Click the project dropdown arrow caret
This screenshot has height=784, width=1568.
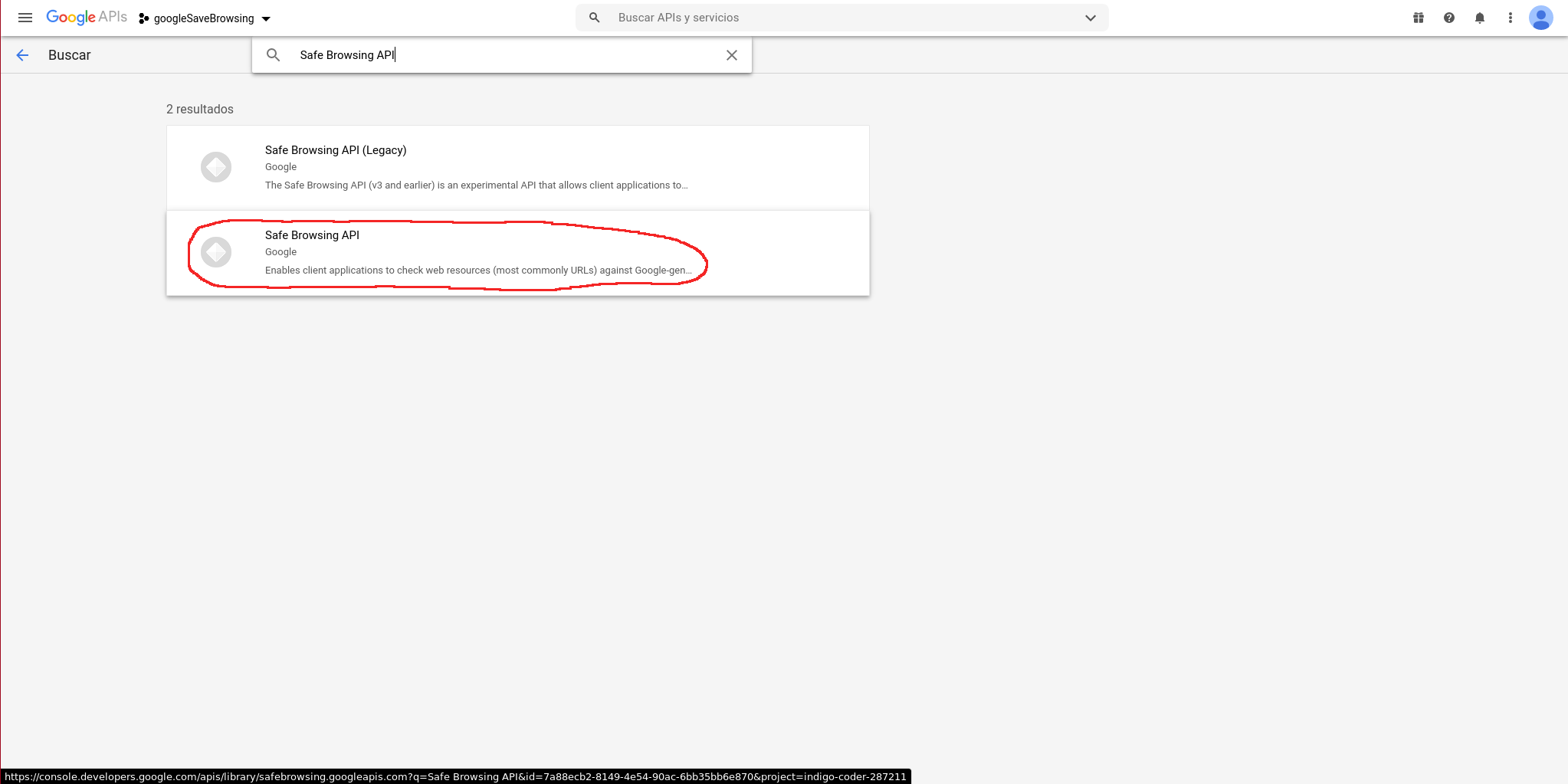[x=266, y=19]
